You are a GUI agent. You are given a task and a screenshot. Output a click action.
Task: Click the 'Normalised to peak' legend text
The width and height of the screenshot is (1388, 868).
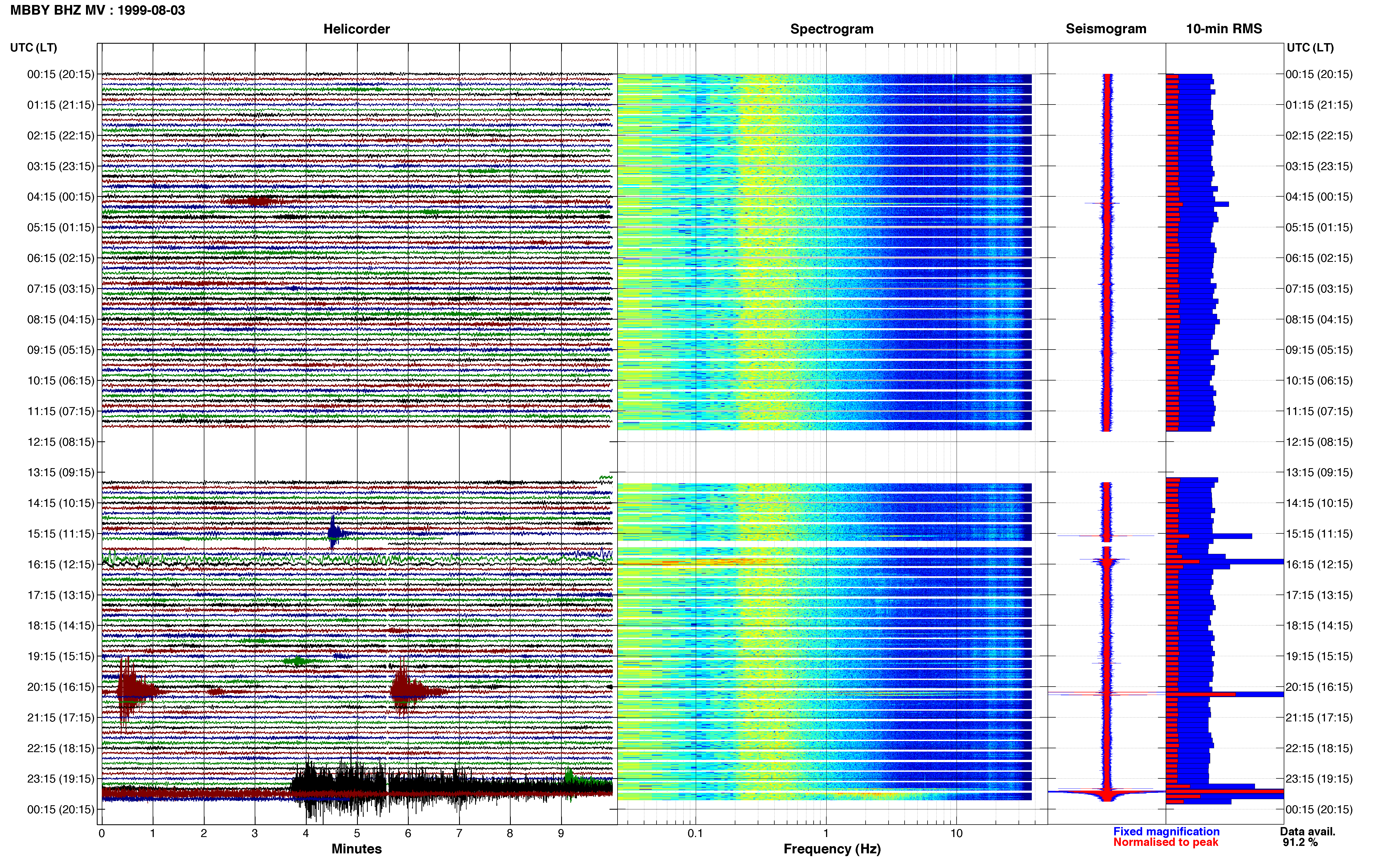click(1166, 842)
